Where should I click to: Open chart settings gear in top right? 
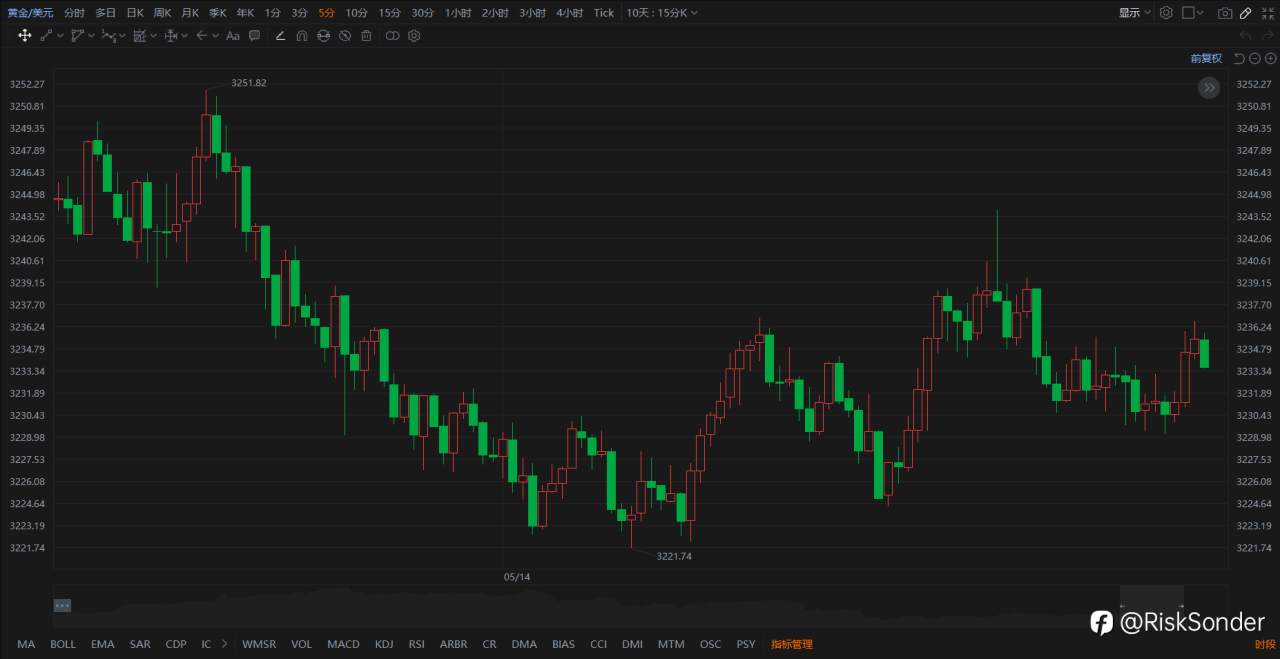[1166, 13]
